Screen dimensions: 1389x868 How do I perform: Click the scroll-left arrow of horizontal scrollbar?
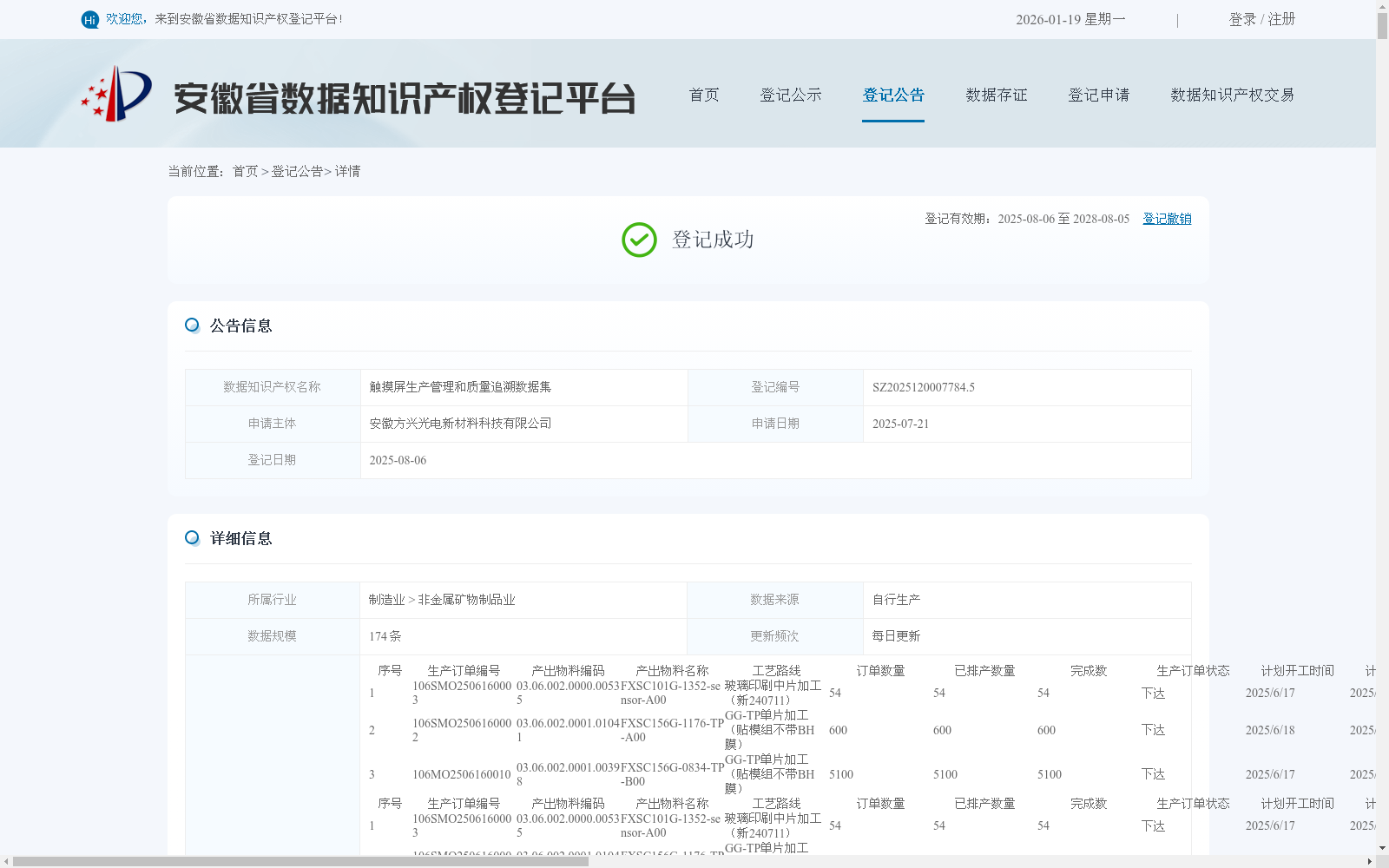6,861
